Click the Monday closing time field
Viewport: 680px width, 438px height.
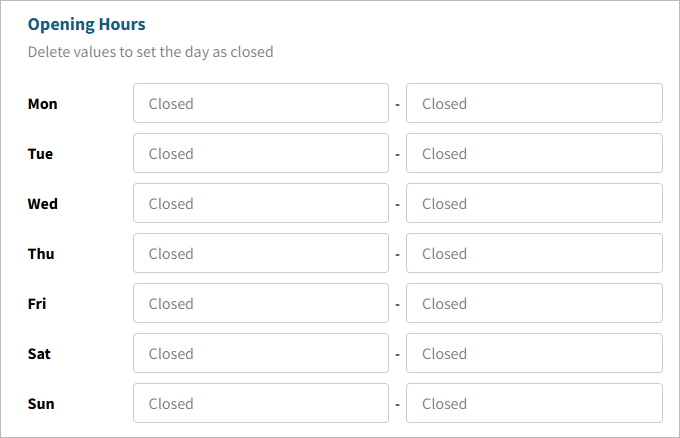click(x=534, y=103)
